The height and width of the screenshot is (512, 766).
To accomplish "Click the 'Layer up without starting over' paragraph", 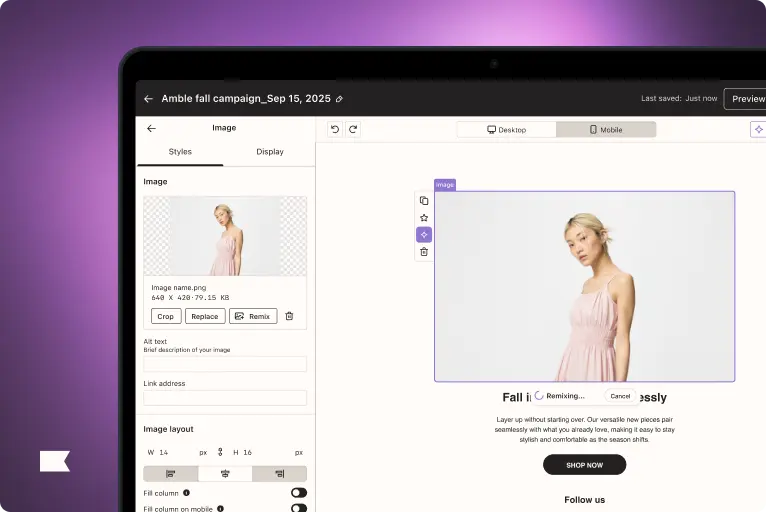I will 584,429.
